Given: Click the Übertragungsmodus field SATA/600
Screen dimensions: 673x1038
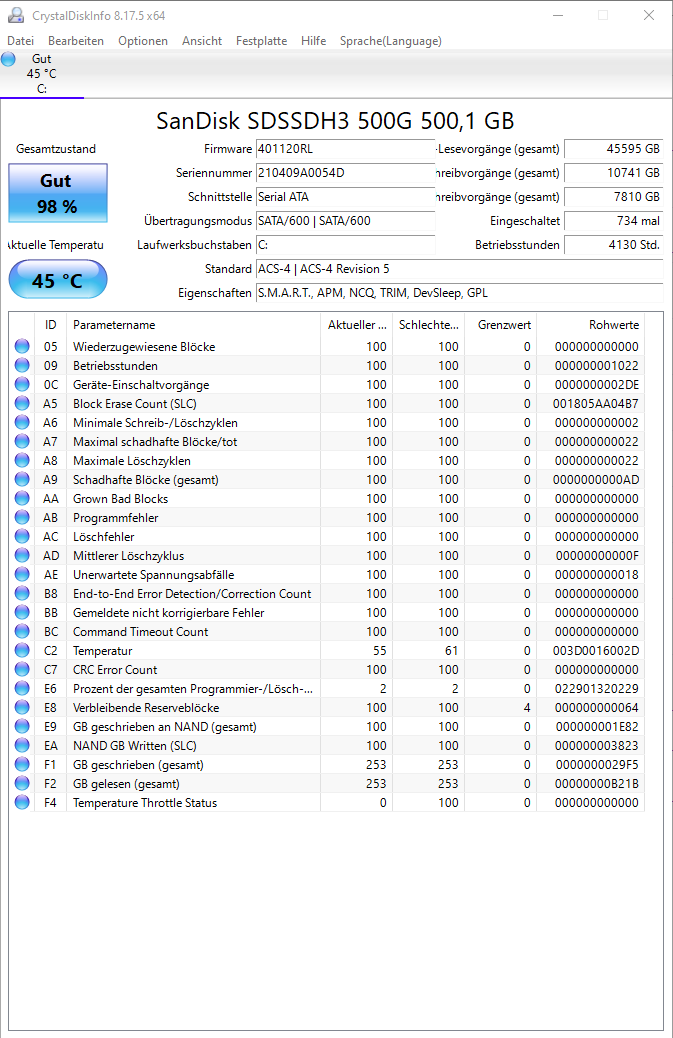Looking at the screenshot, I should pyautogui.click(x=345, y=220).
